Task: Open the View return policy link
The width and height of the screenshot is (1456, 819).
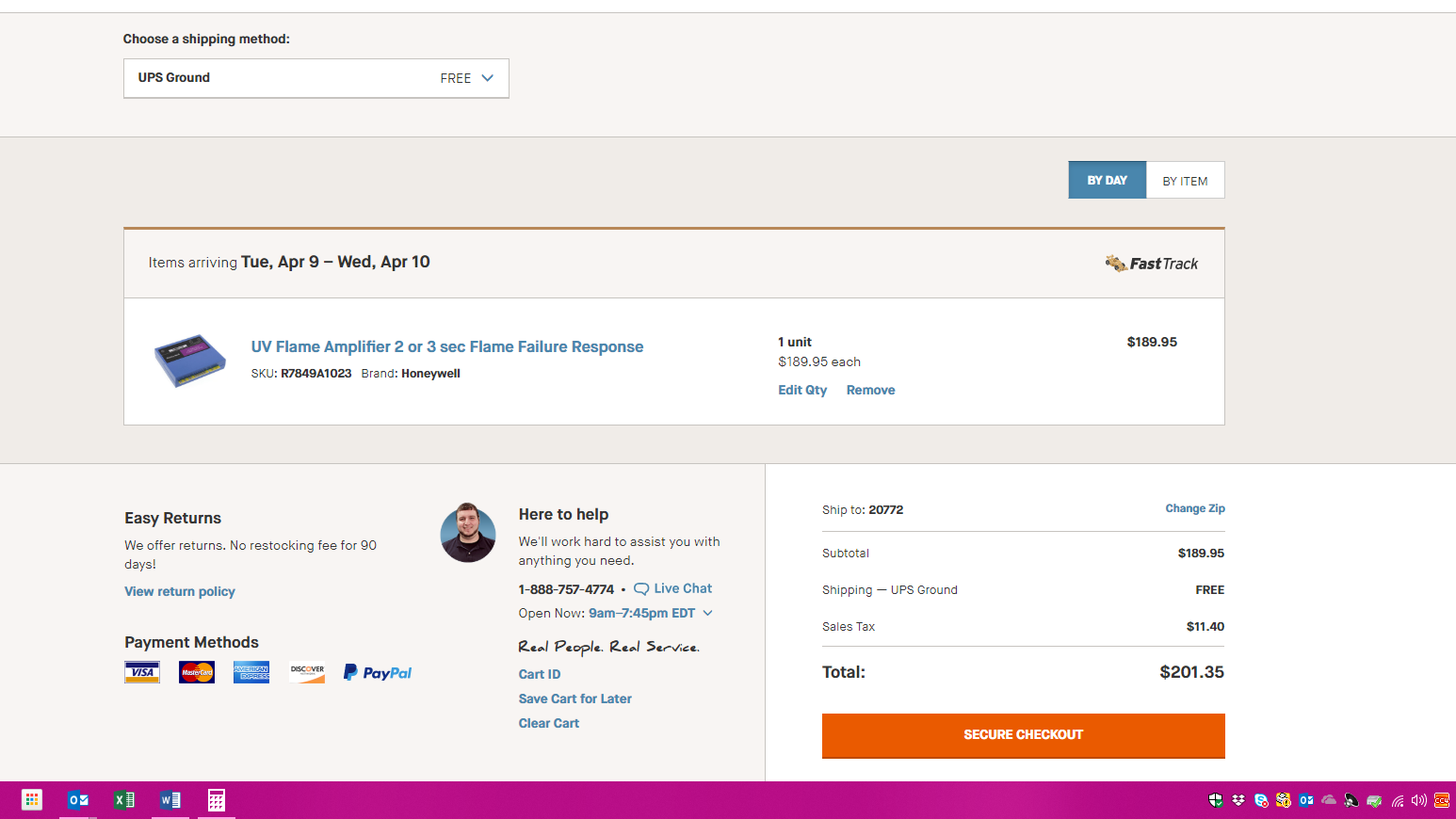Action: [180, 591]
